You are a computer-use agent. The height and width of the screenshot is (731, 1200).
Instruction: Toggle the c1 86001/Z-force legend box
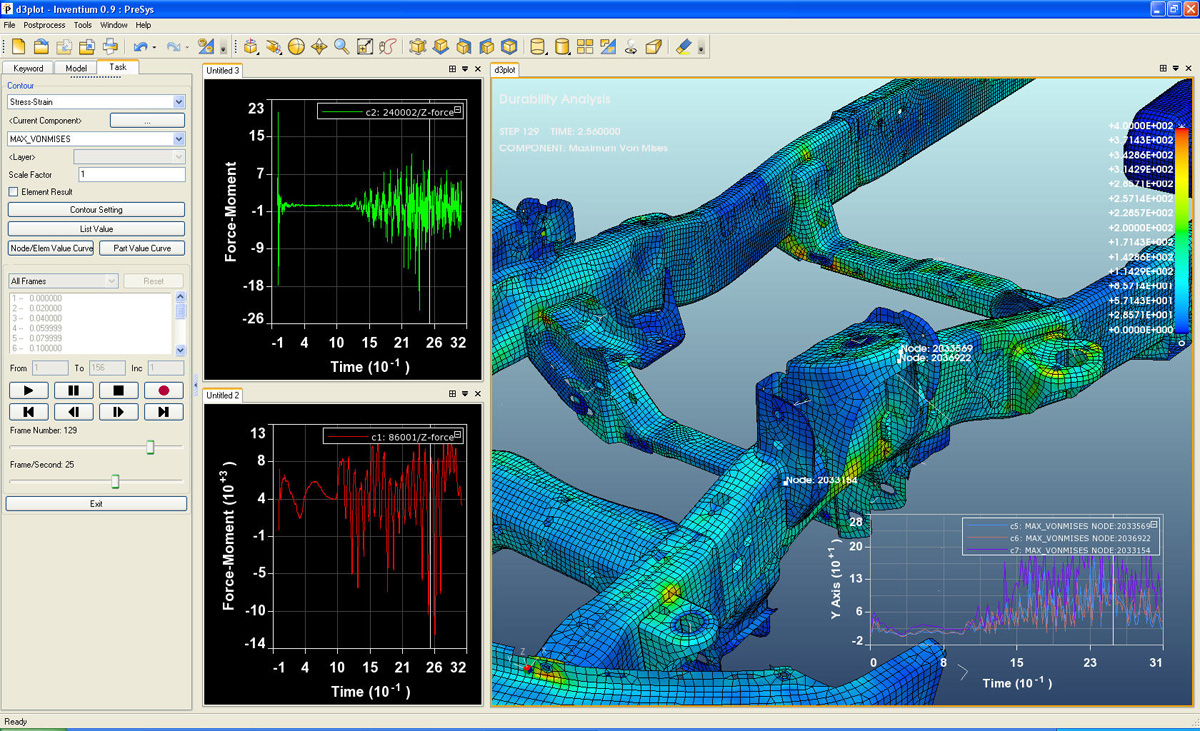click(x=457, y=436)
